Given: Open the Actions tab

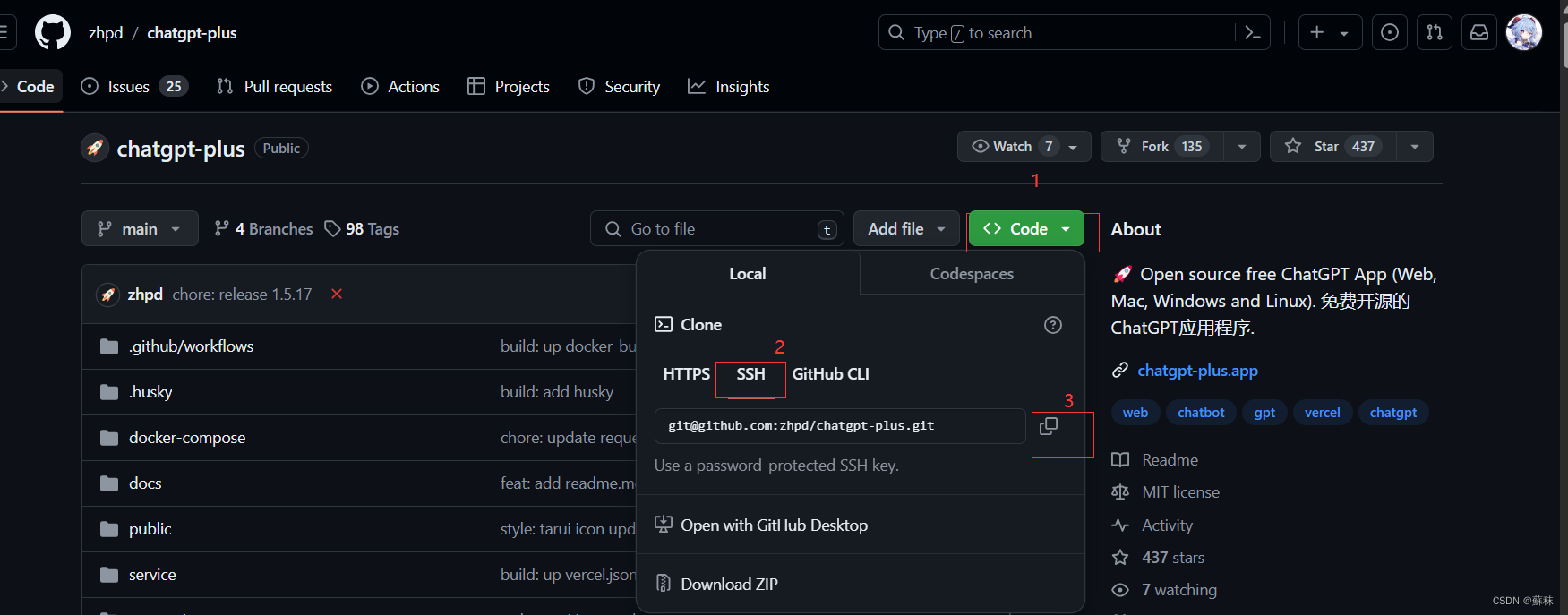Looking at the screenshot, I should (x=400, y=87).
